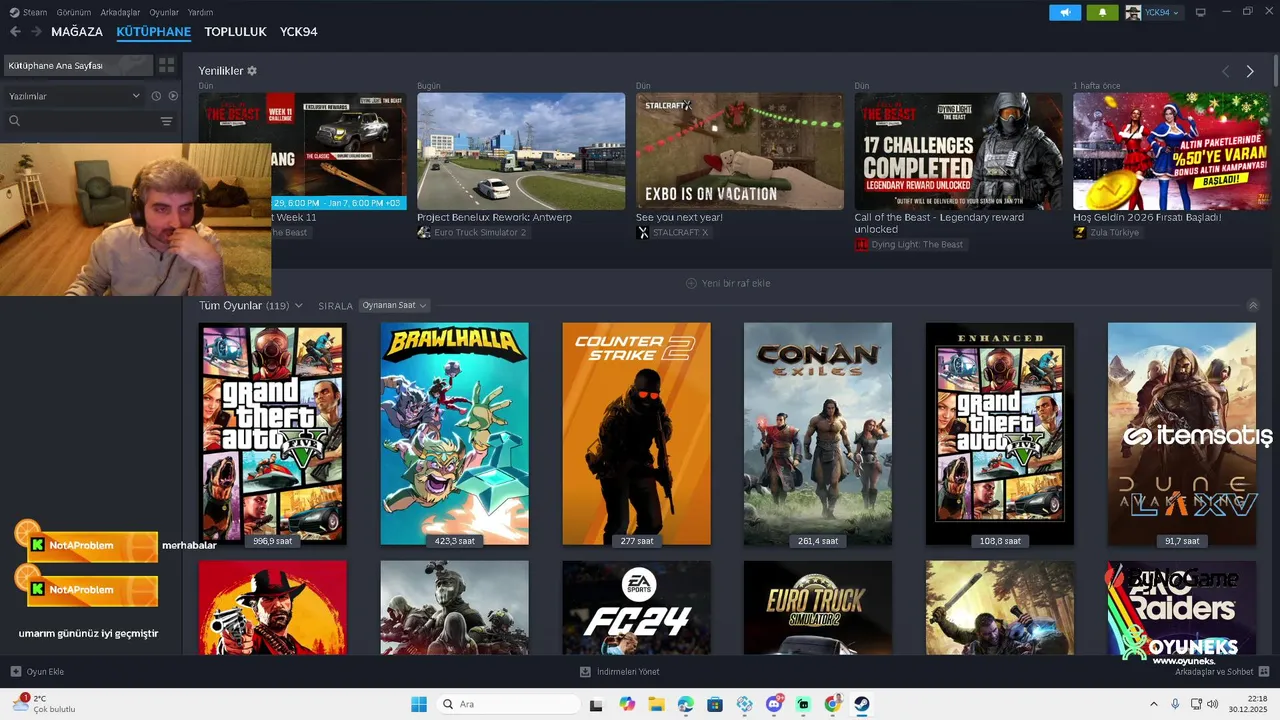Select the Brawlhalla game cover
This screenshot has width=1280, height=720.
tap(454, 434)
